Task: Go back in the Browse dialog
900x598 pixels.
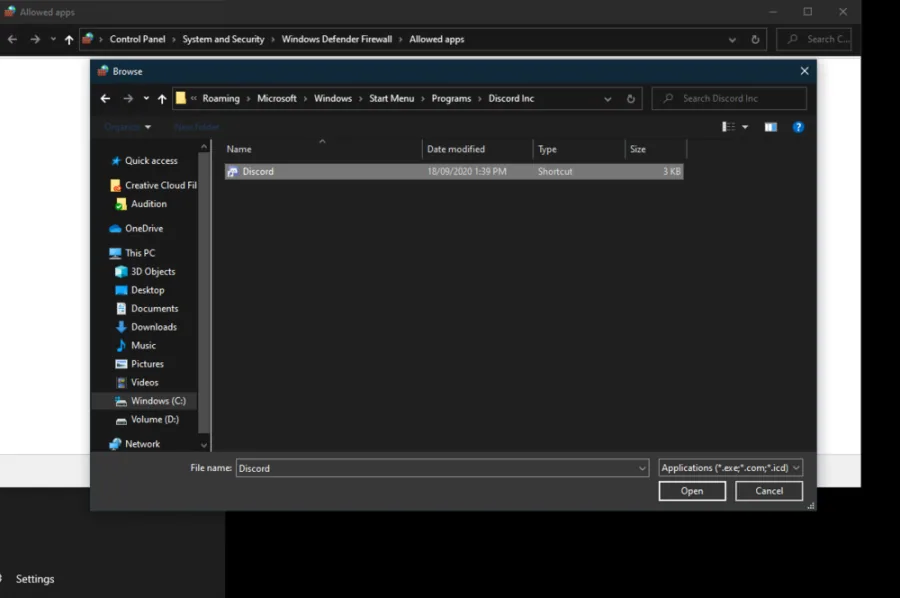Action: pos(105,99)
